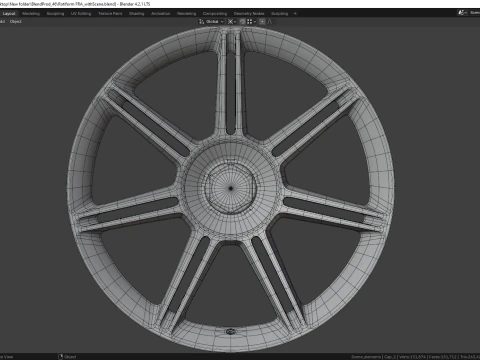Click the center hub of the wheel mesh
The height and width of the screenshot is (360, 480).
click(x=231, y=188)
